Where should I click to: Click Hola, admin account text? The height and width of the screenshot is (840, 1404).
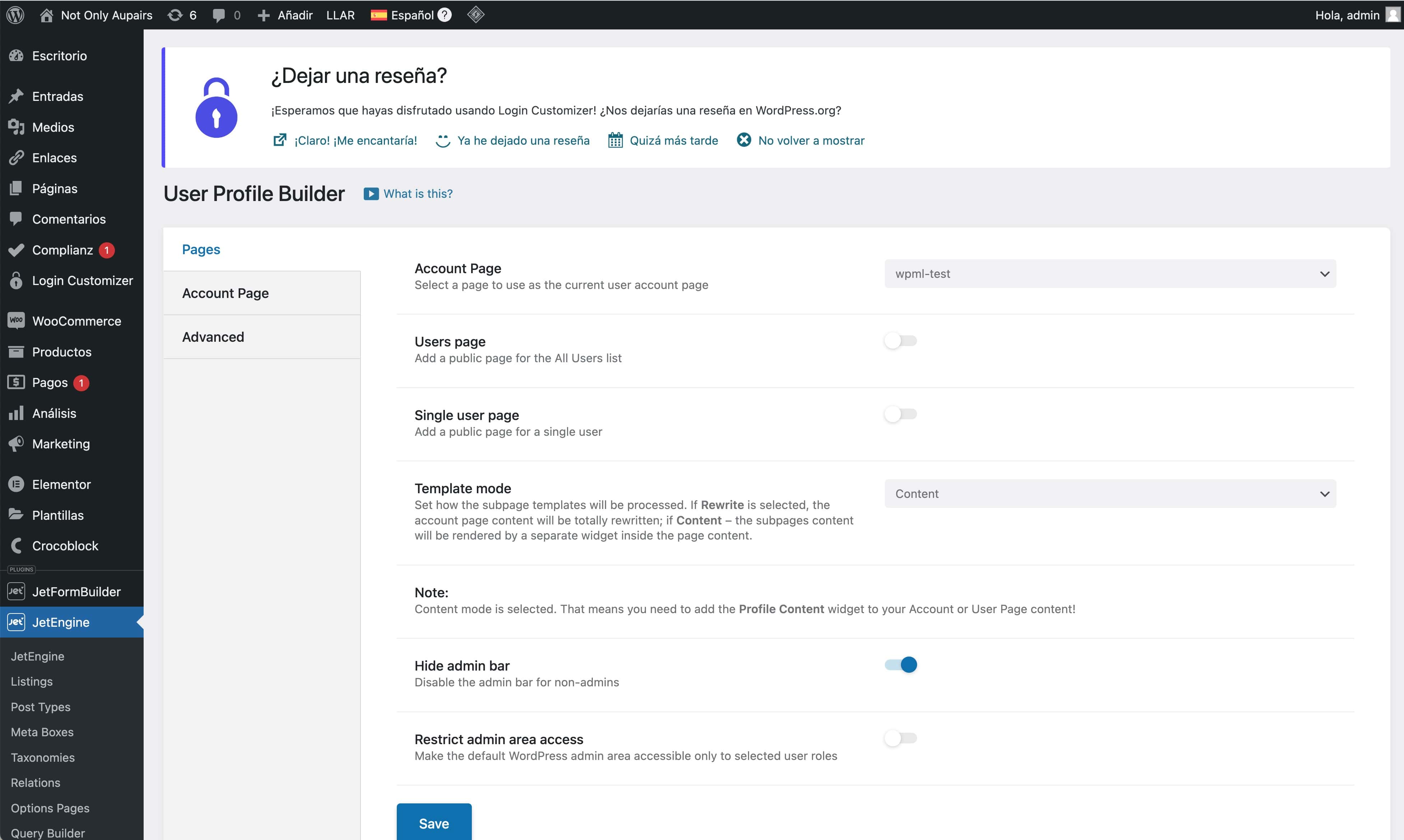(x=1347, y=15)
